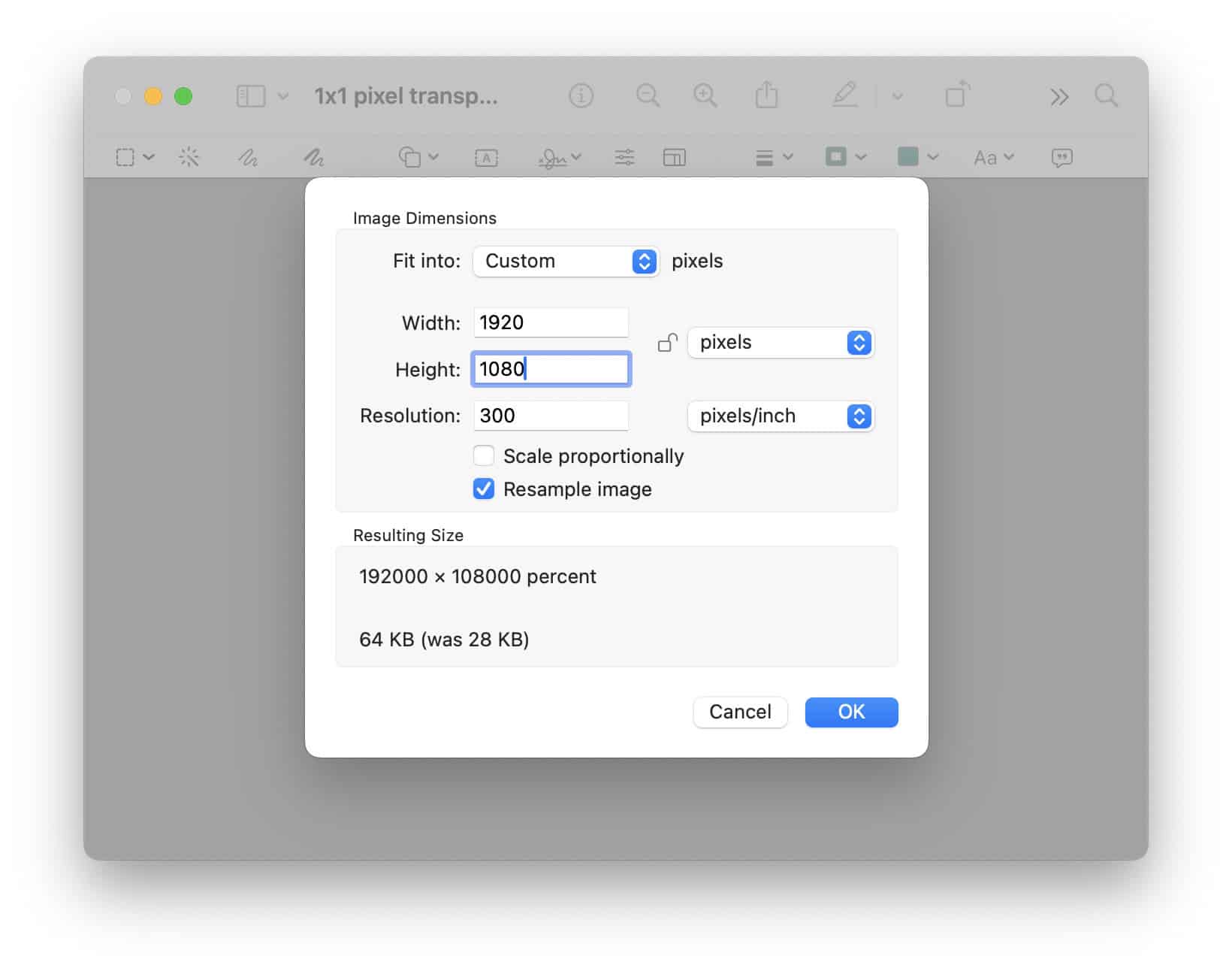Viewport: 1232px width, 971px height.
Task: Show more toolbar items via double chevron
Action: [x=1059, y=96]
